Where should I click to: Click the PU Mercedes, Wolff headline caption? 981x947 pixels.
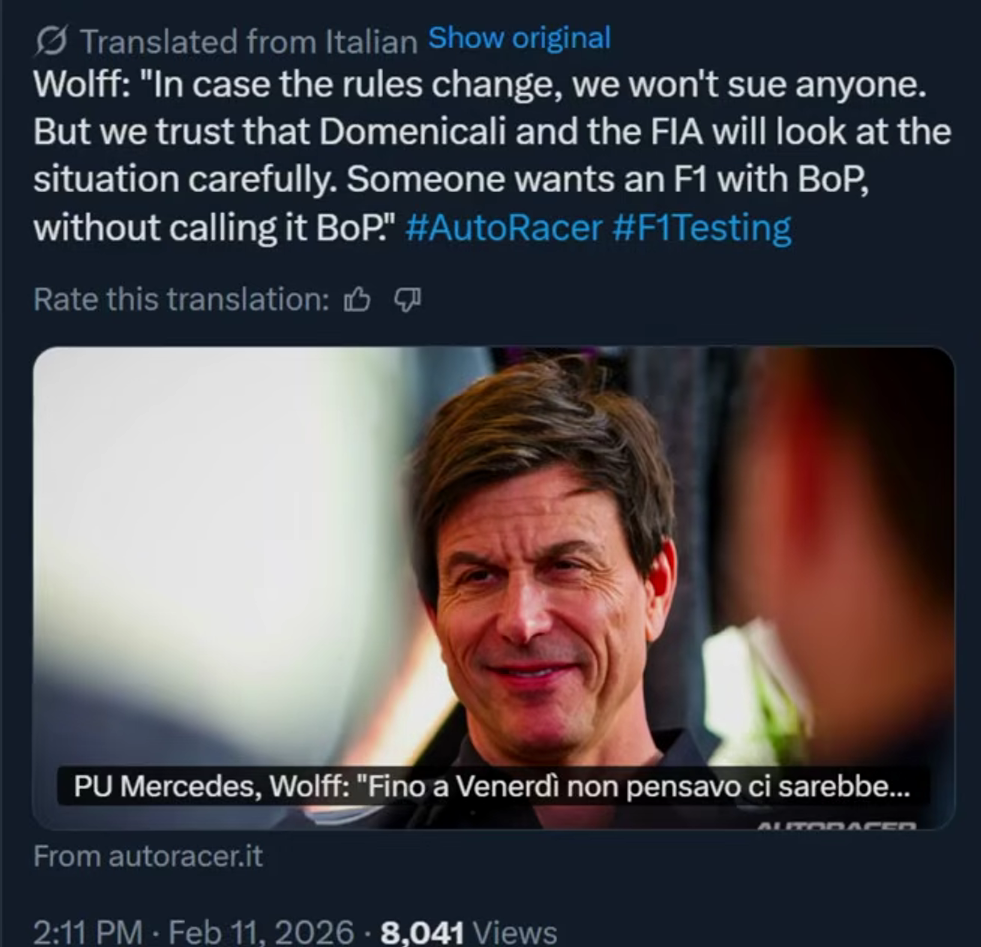[492, 786]
